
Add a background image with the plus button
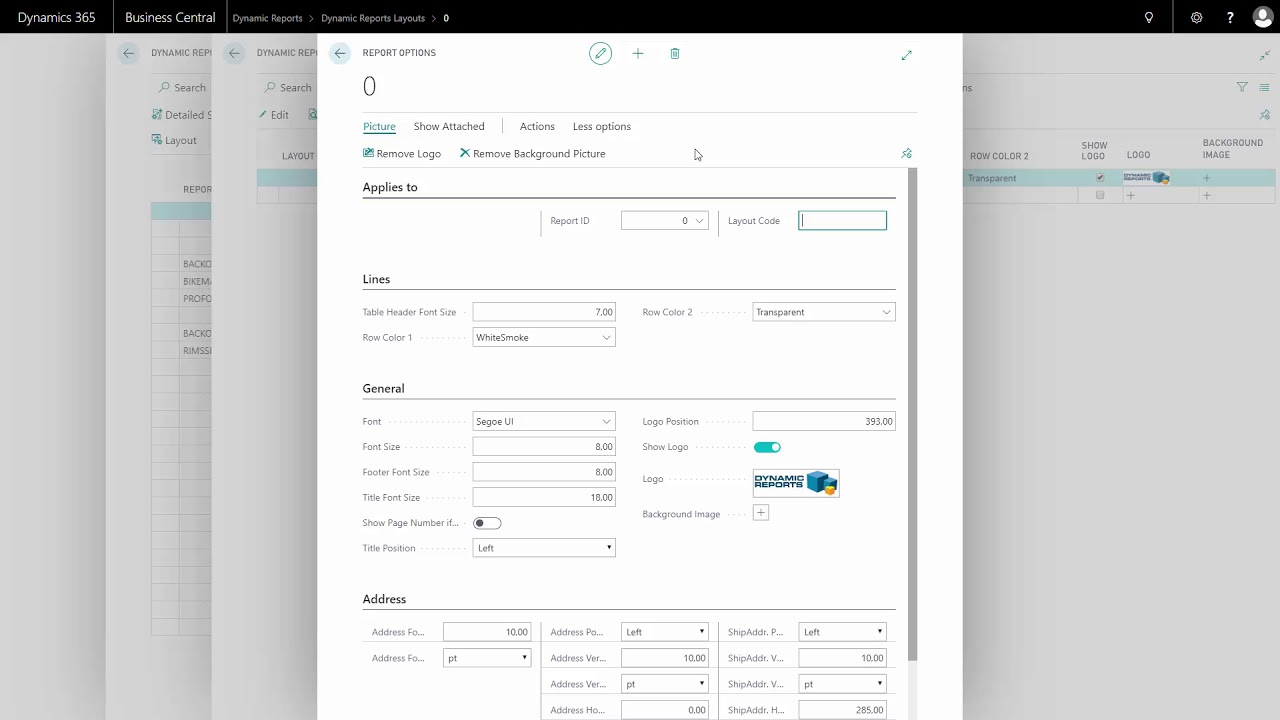(761, 513)
